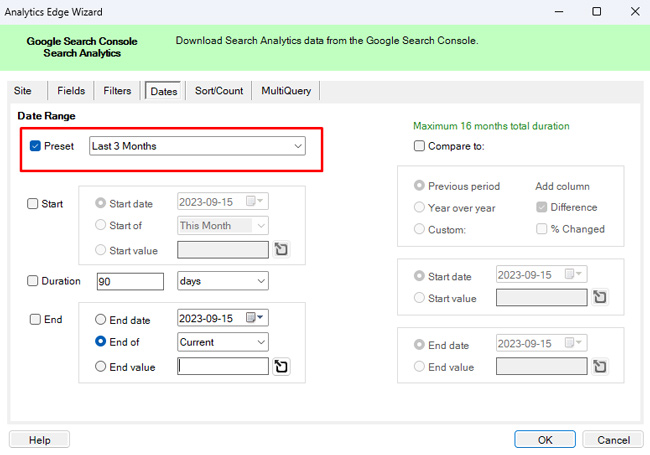This screenshot has width=650, height=455.
Task: Enable the Compare to checkbox
Action: point(420,146)
